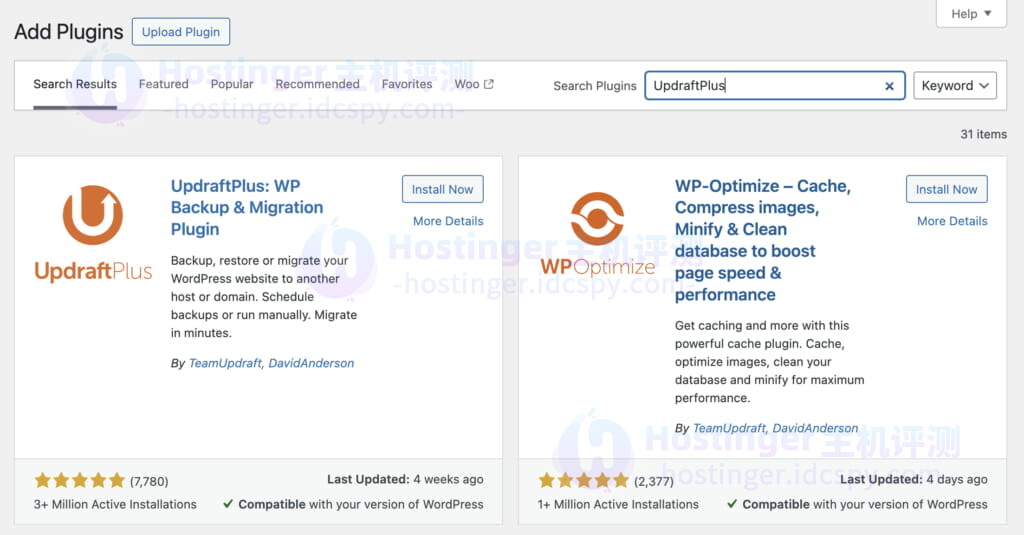Click the external link icon beside Woo
This screenshot has height=535, width=1024.
point(489,85)
